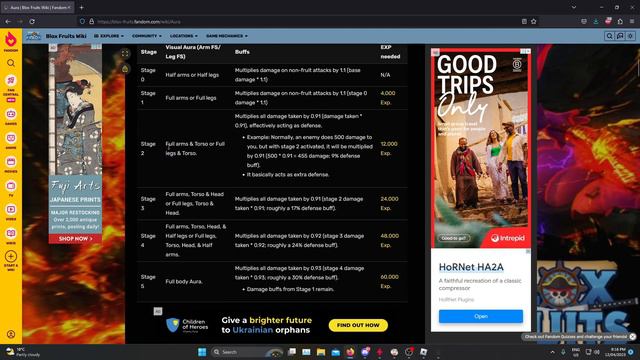Viewport: 640px width, 360px height.
Task: Close the Aura wiki browser tab
Action: pyautogui.click(x=69, y=7)
